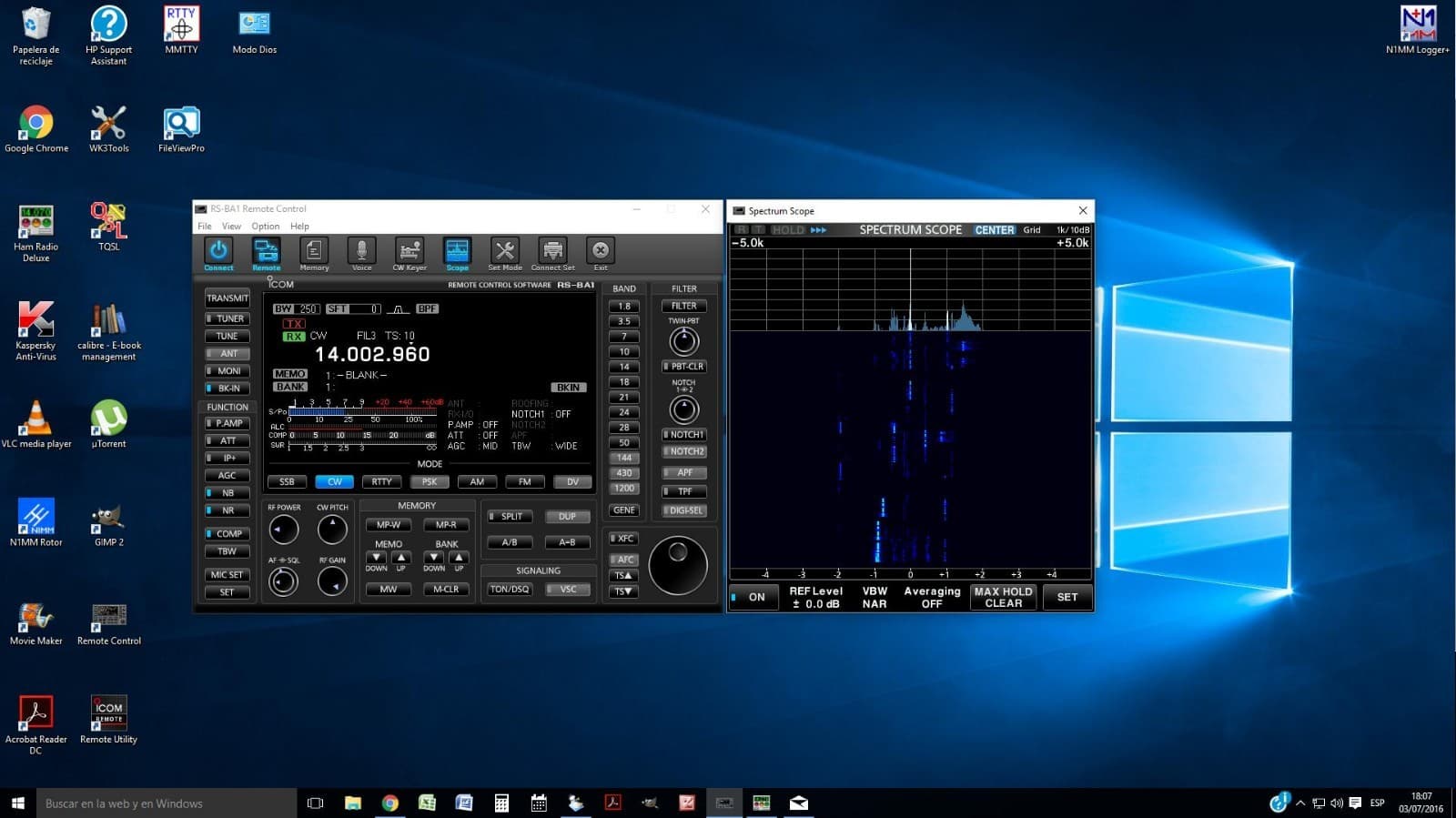Open WK3Tools desktop shortcut
The height and width of the screenshot is (818, 1456).
pyautogui.click(x=108, y=128)
